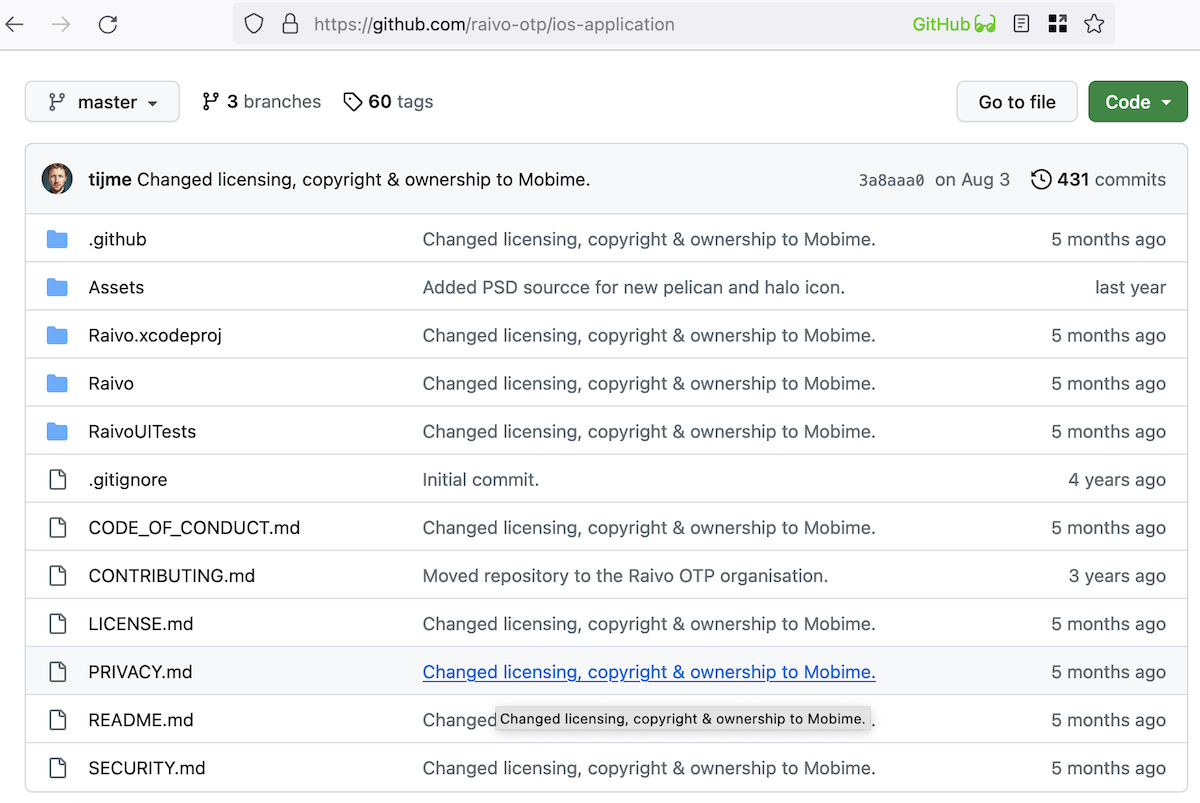Click the GitHub glasses extension icon

[x=954, y=24]
